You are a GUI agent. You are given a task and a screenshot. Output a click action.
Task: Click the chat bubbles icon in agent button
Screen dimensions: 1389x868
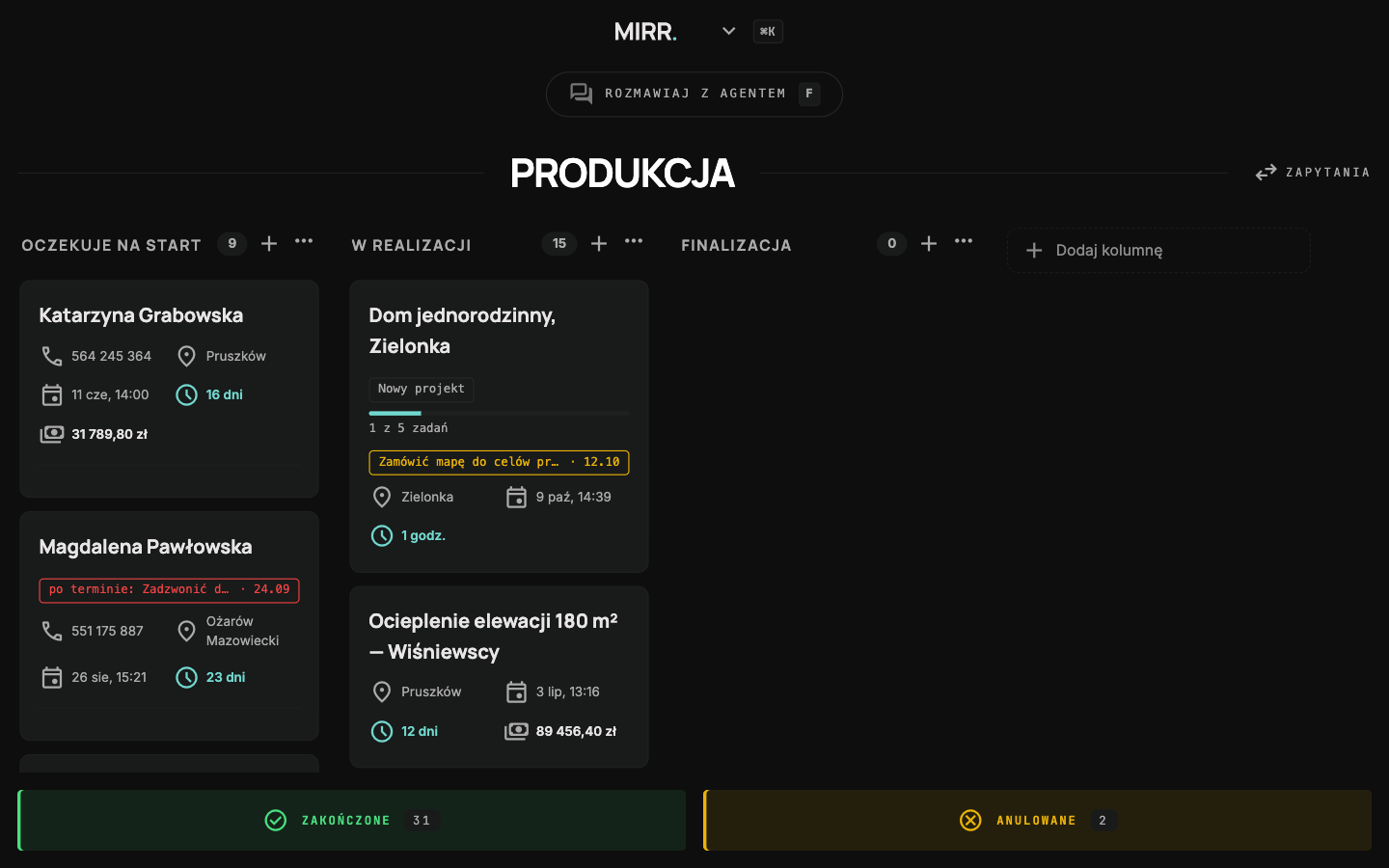(x=581, y=94)
